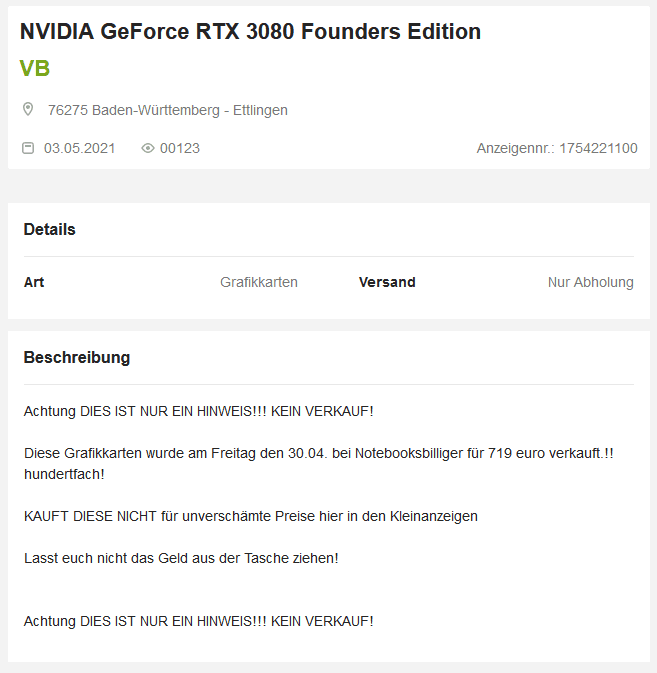
Task: Click the Versand label
Action: 387,282
